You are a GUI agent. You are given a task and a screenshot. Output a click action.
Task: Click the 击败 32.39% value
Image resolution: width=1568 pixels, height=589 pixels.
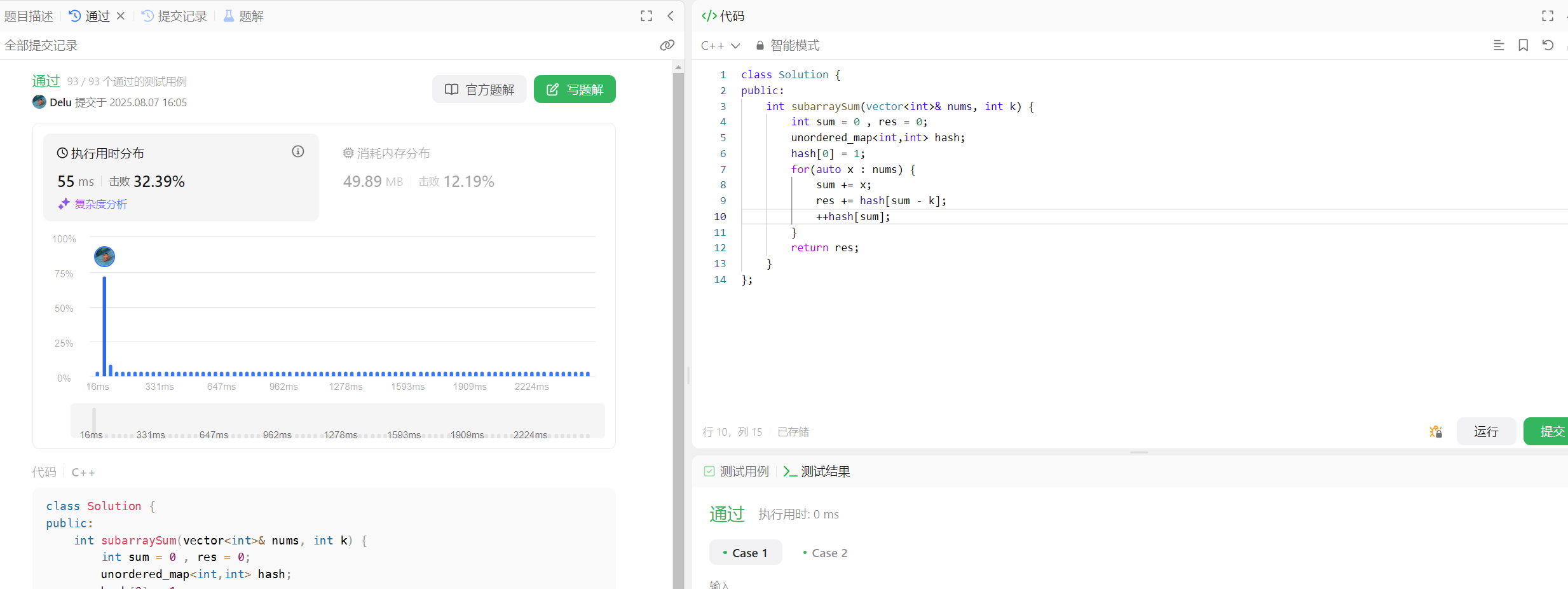coord(147,181)
